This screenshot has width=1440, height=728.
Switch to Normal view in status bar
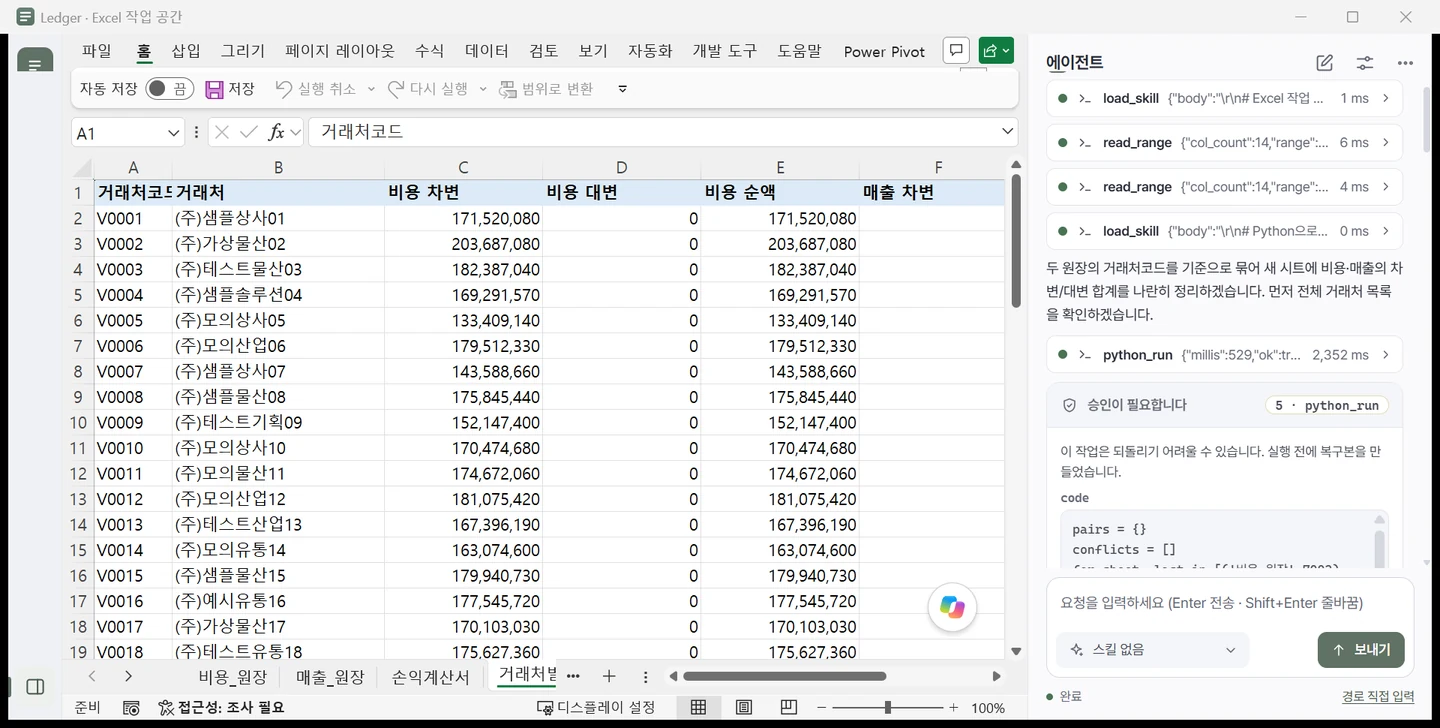click(698, 707)
